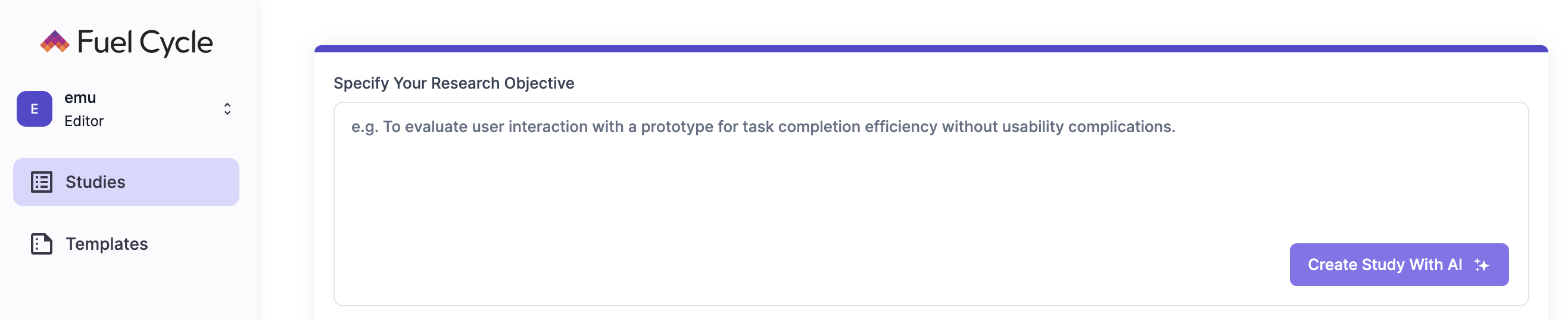Open the Studies sidebar menu item
This screenshot has height=320, width=1568.
(95, 182)
